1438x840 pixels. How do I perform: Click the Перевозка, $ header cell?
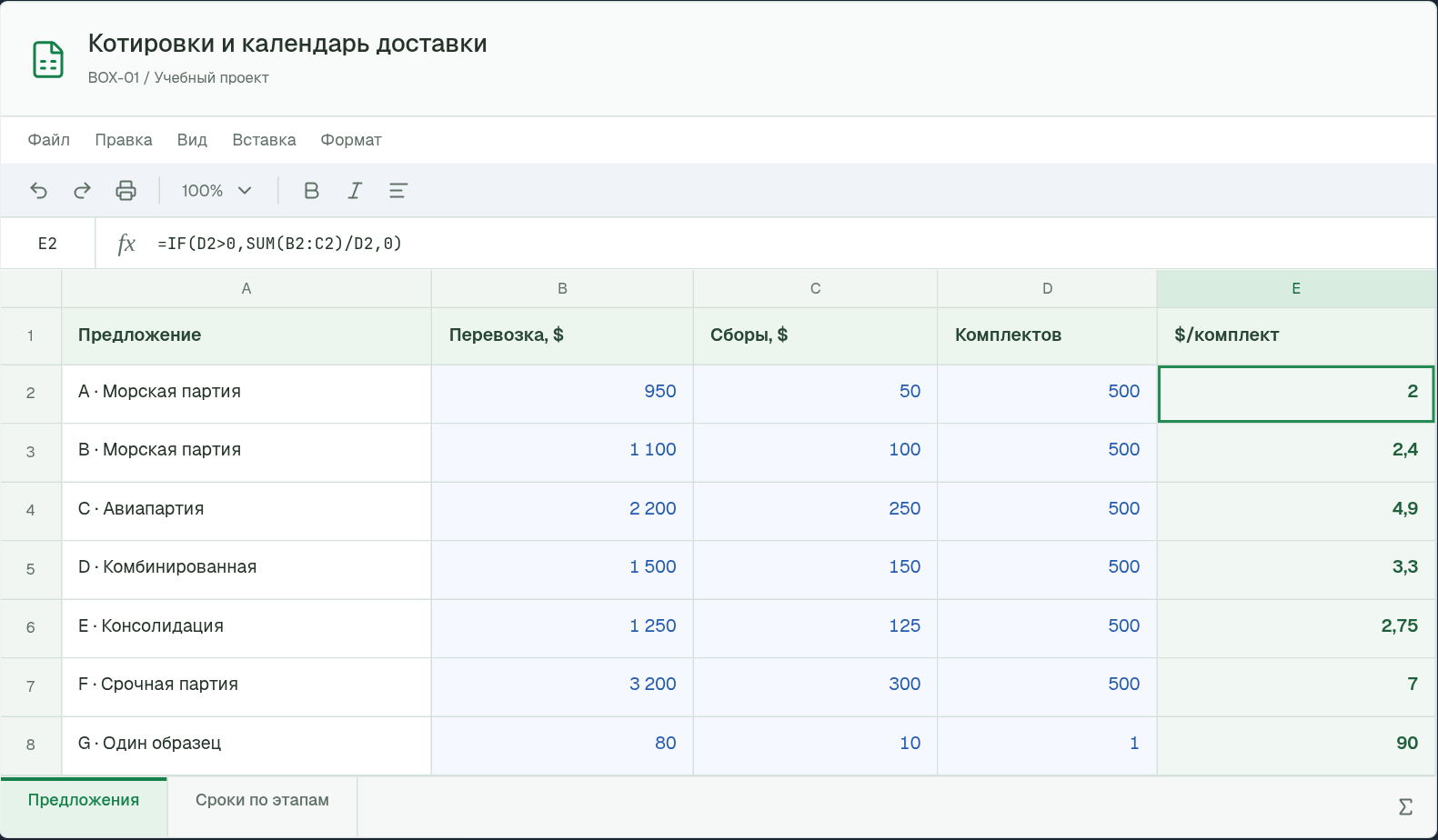(562, 335)
